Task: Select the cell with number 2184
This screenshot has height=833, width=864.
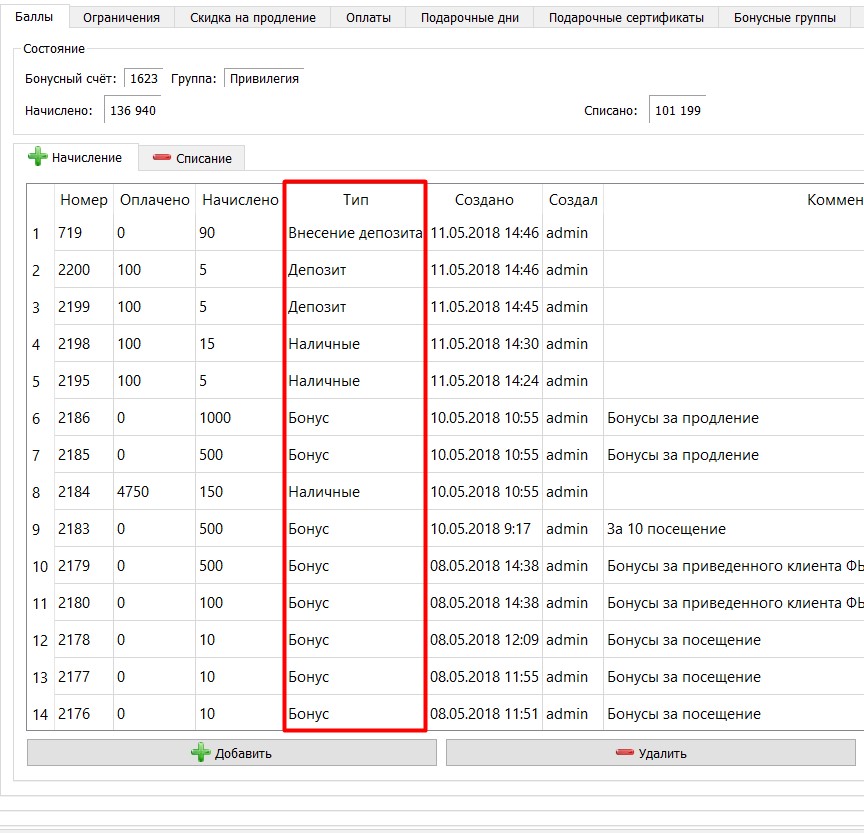Action: pos(84,491)
